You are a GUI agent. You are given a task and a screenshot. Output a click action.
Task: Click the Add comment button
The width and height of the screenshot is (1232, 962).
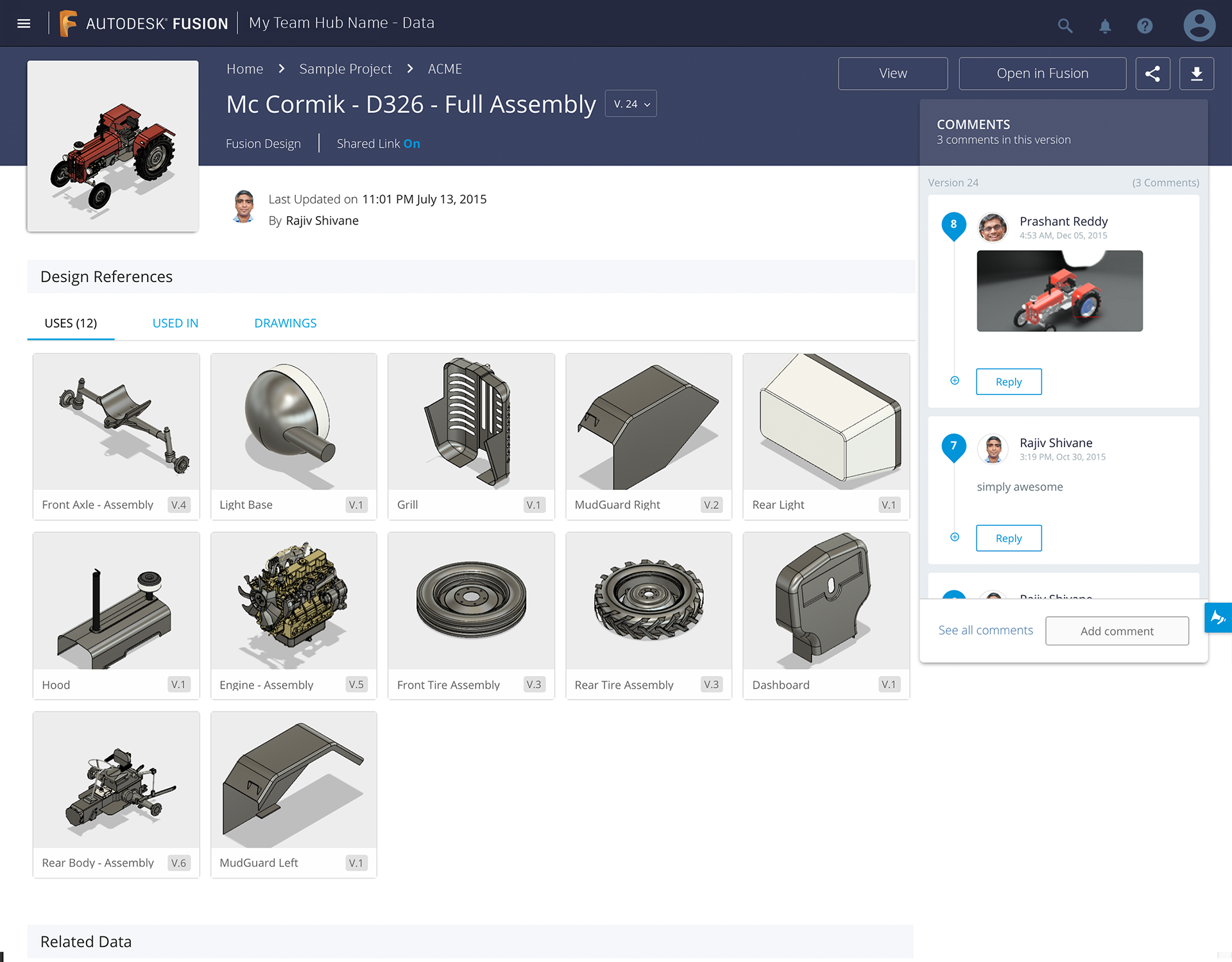[1116, 631]
